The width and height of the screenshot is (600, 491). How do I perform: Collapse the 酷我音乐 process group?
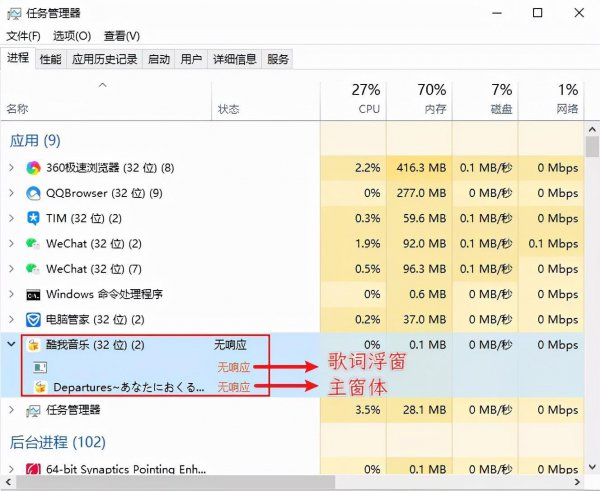[x=11, y=344]
